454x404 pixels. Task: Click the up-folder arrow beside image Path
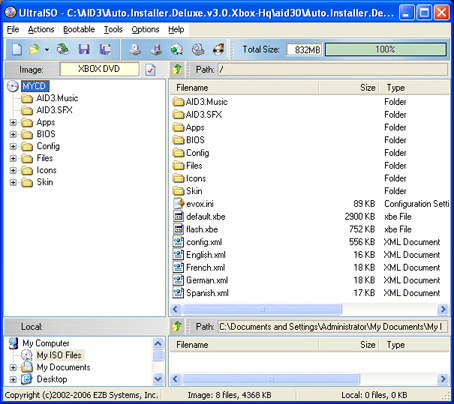coord(177,69)
